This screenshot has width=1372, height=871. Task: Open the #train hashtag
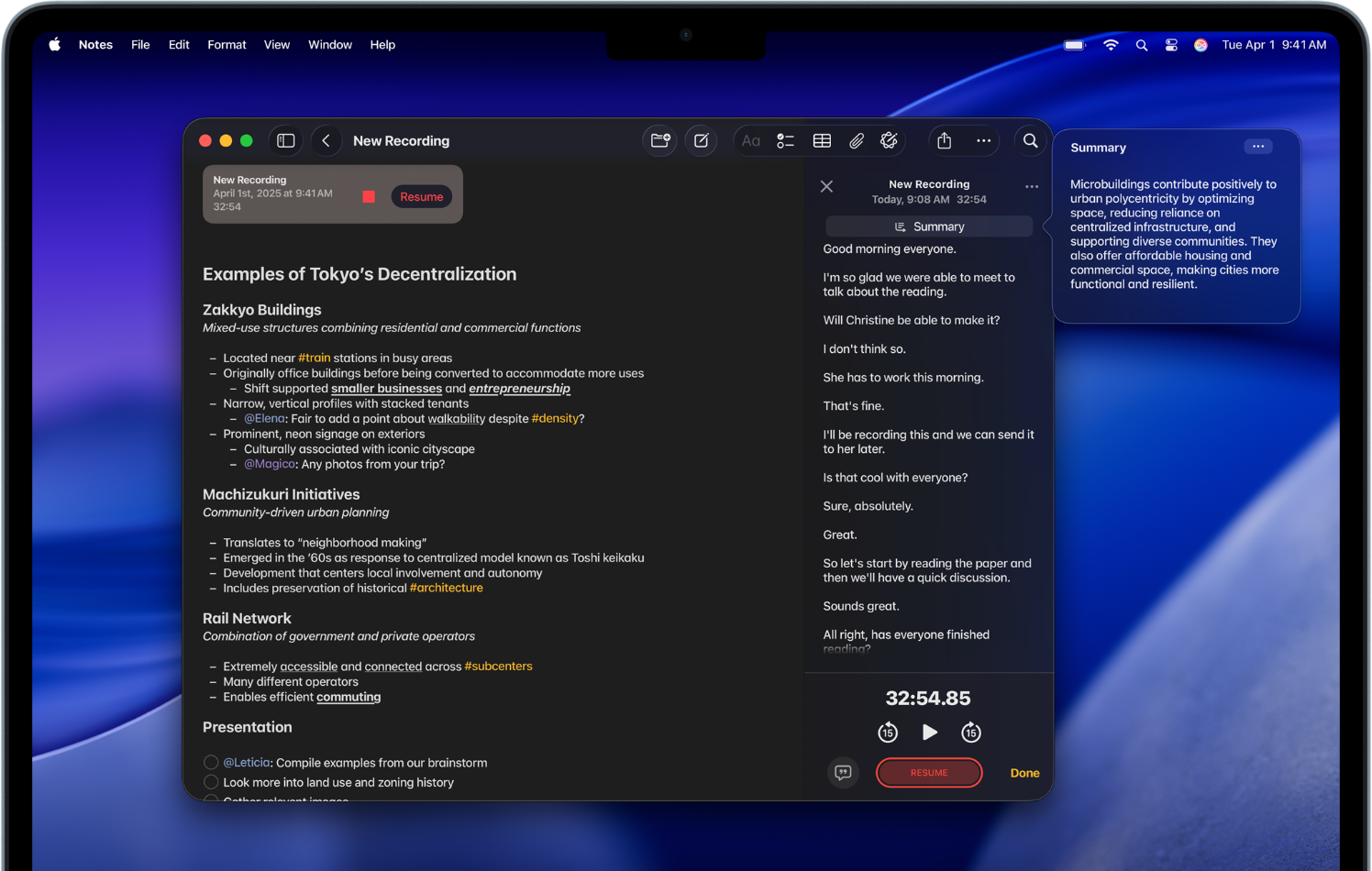pos(314,358)
